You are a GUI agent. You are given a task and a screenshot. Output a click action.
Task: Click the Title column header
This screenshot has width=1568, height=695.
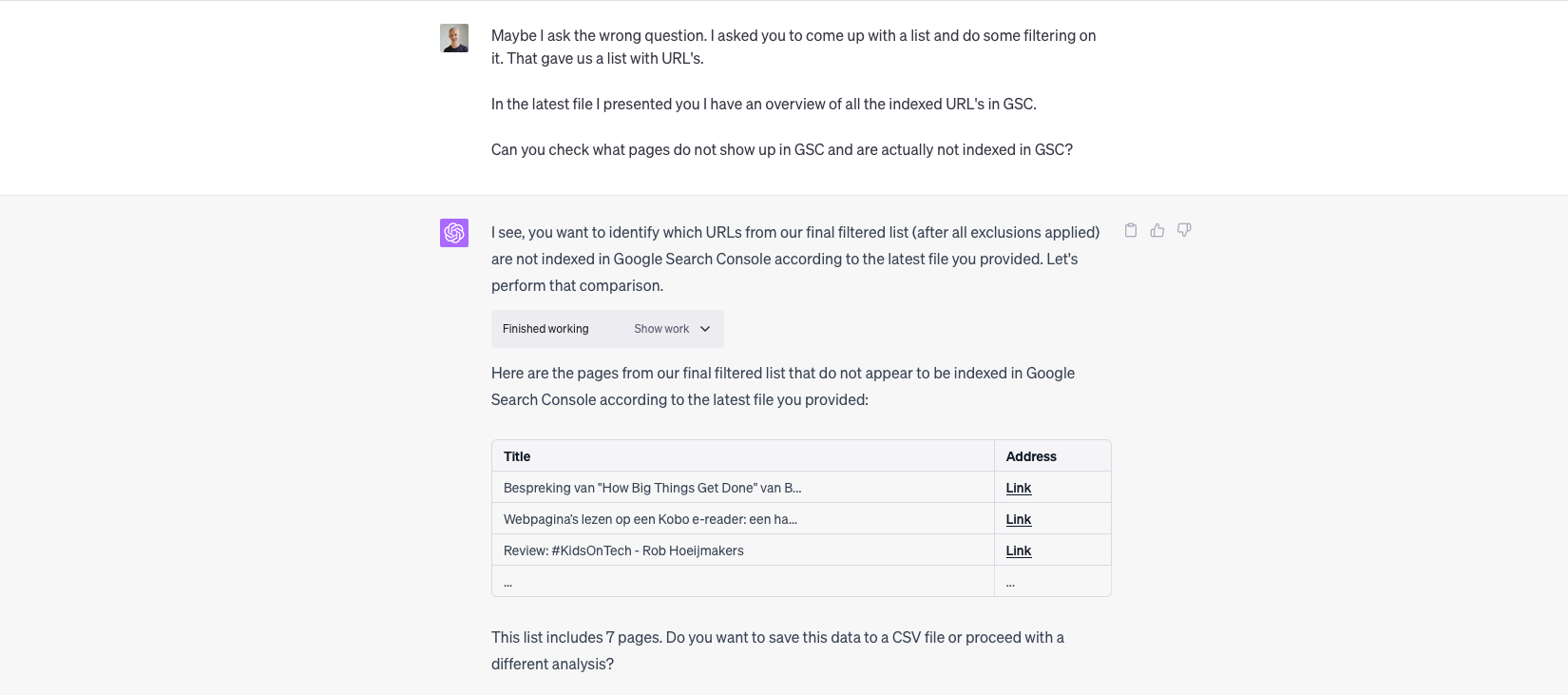click(517, 456)
